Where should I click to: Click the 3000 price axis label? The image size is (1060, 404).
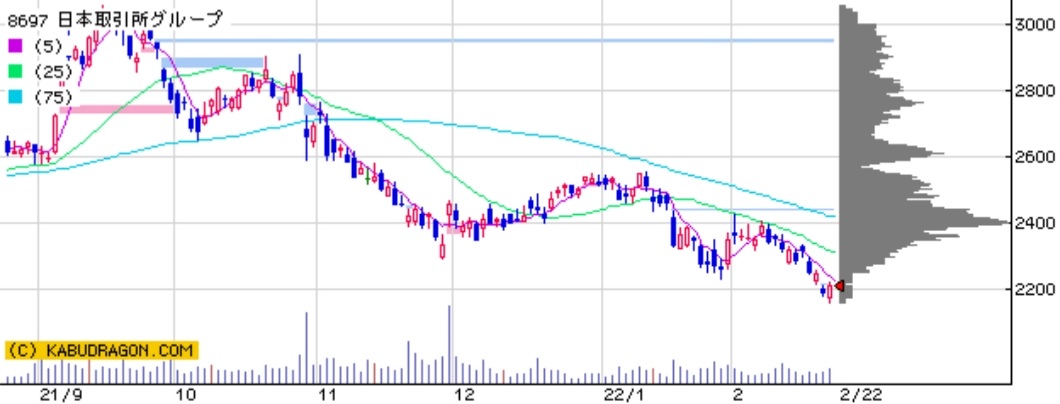(x=1035, y=25)
